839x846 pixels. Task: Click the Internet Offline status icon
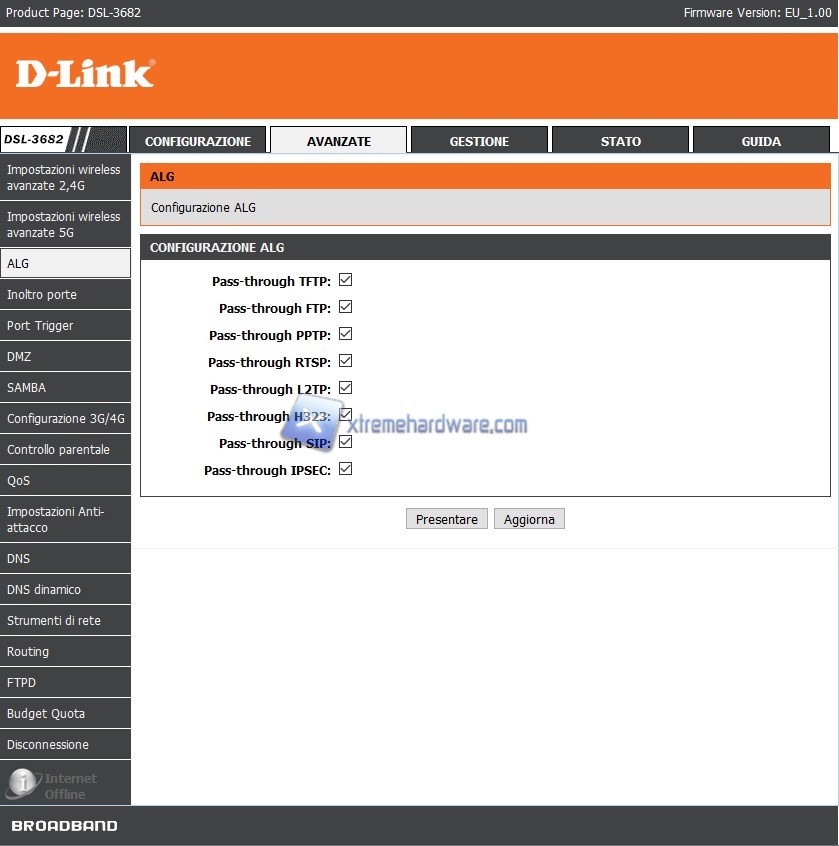pyautogui.click(x=24, y=783)
